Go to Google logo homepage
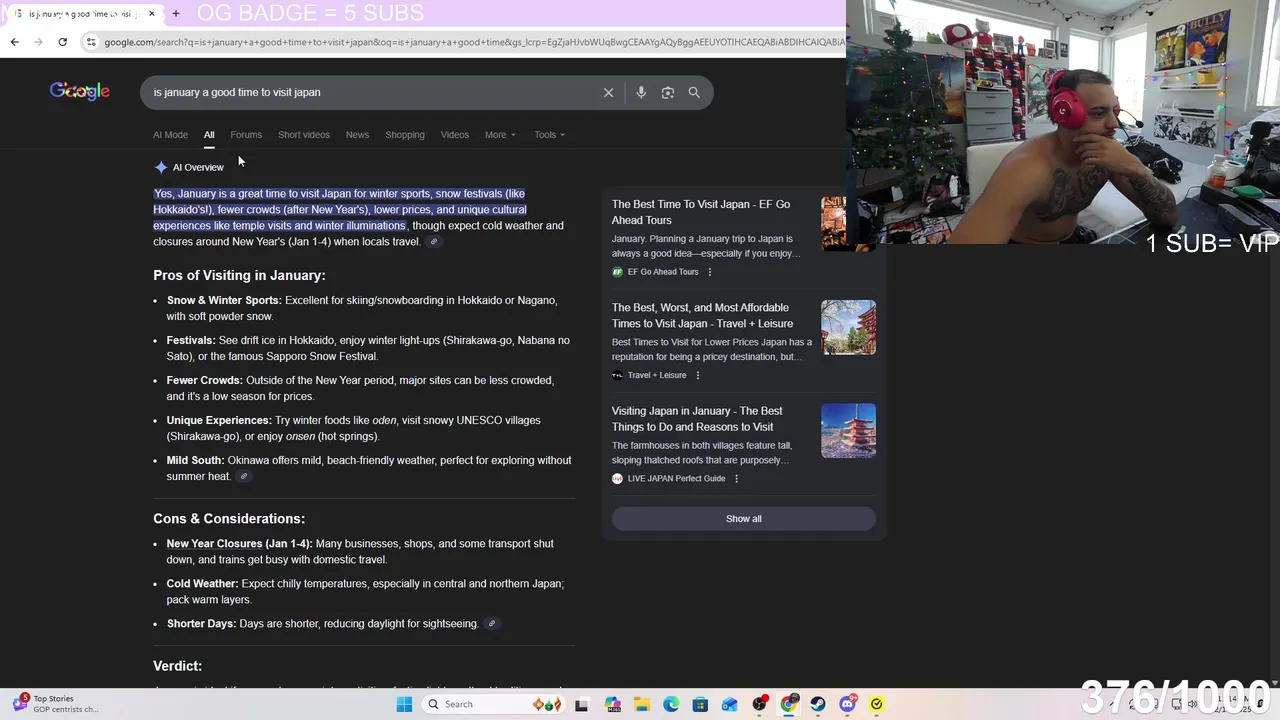 point(80,91)
